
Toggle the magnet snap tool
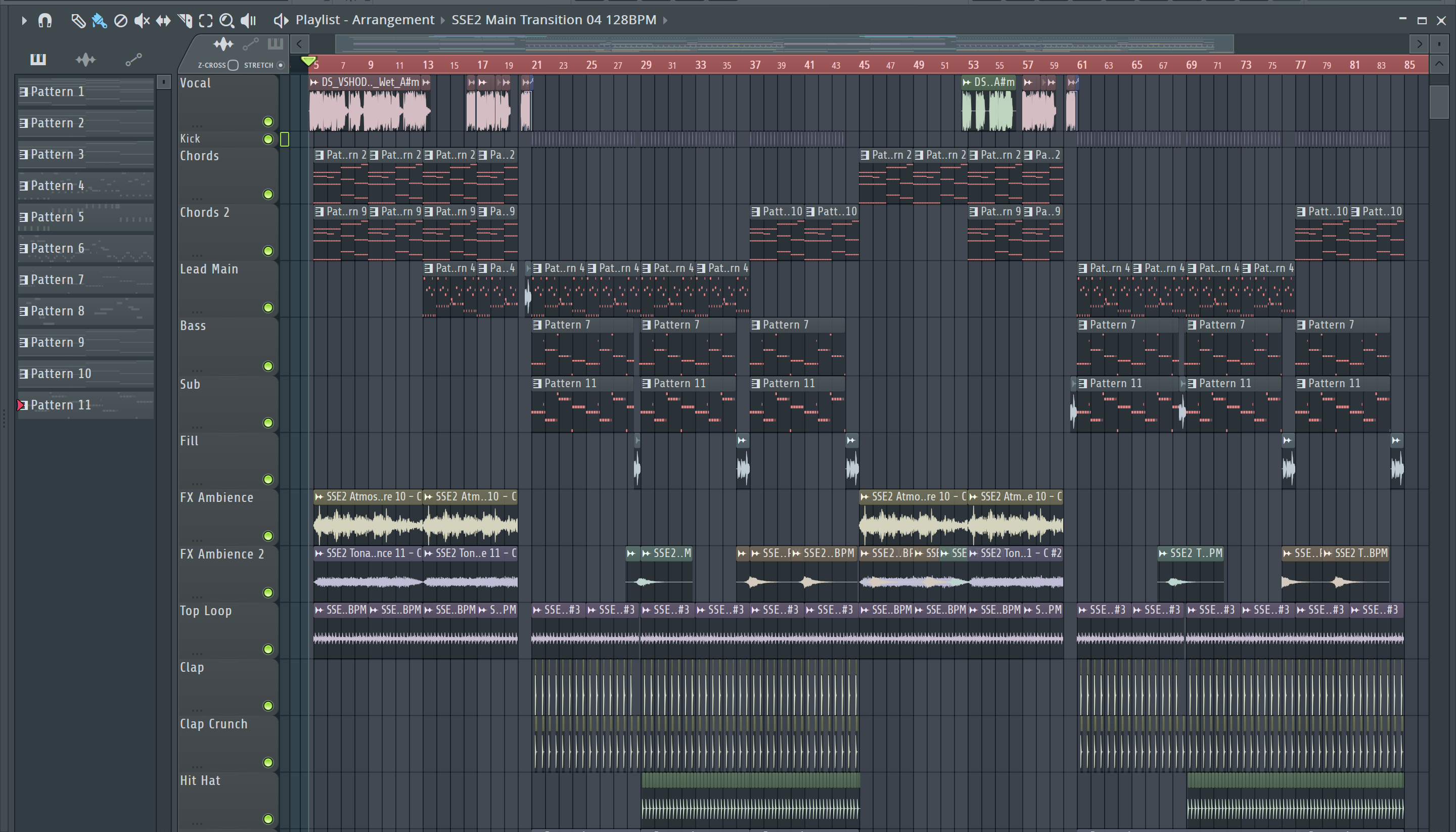pos(44,21)
